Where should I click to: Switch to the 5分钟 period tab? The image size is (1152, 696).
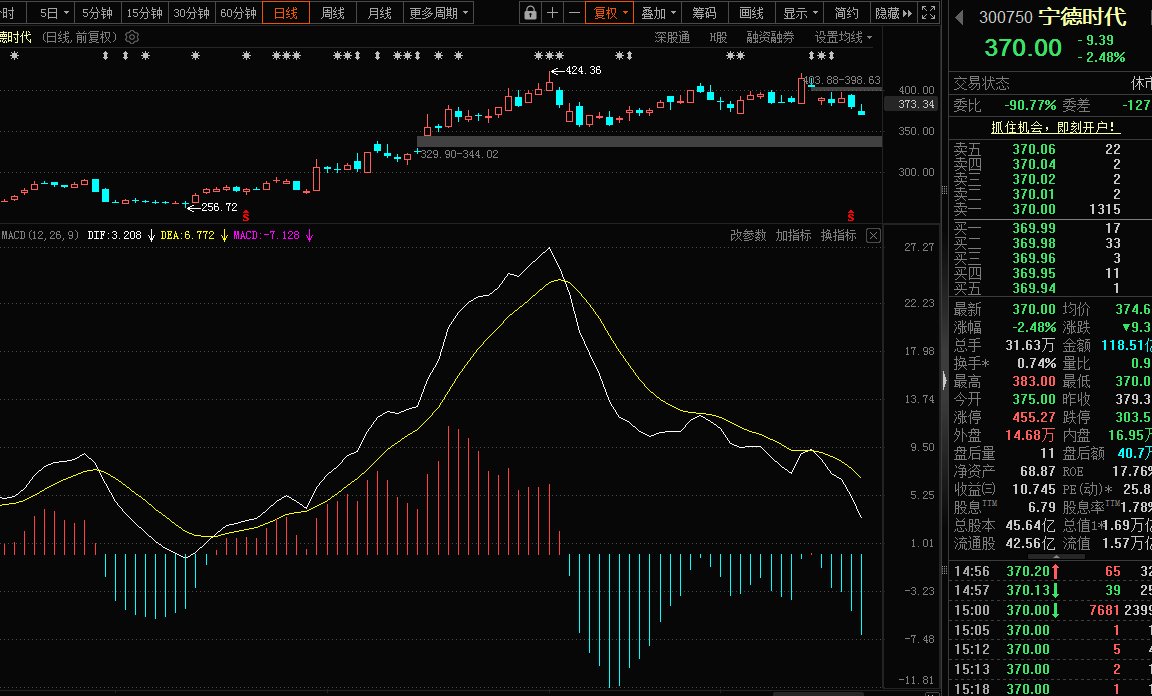[x=97, y=12]
